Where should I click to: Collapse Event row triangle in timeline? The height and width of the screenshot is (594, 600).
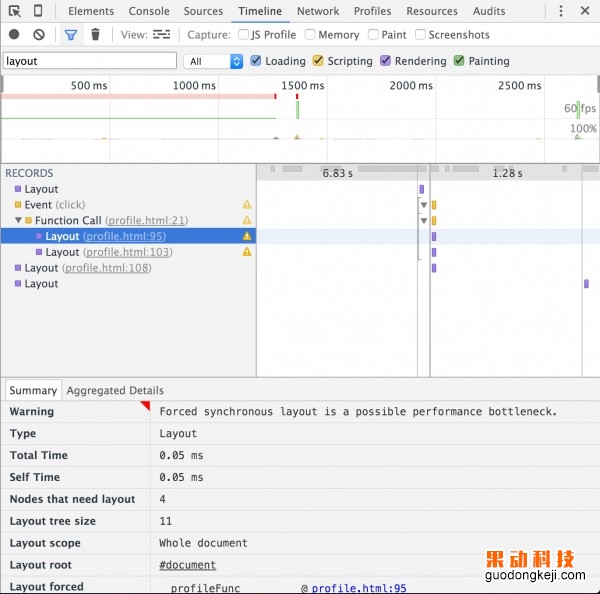coord(424,205)
